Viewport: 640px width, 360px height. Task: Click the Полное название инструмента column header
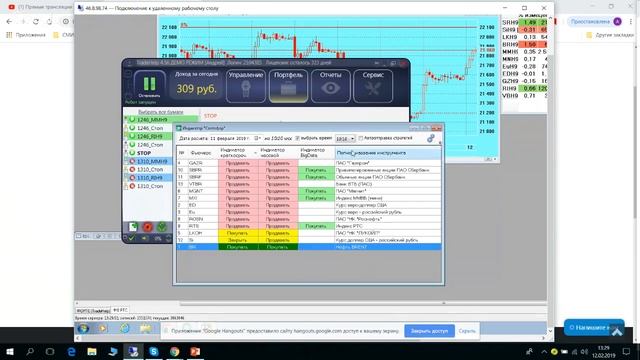point(388,153)
